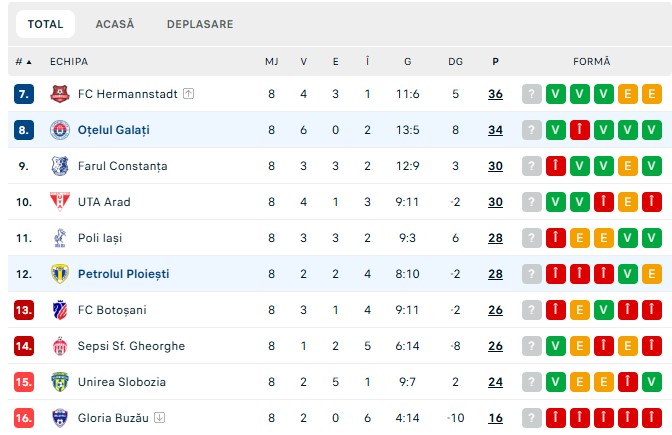Click promotion arrow icon beside FC Hermannstadt

tap(189, 93)
